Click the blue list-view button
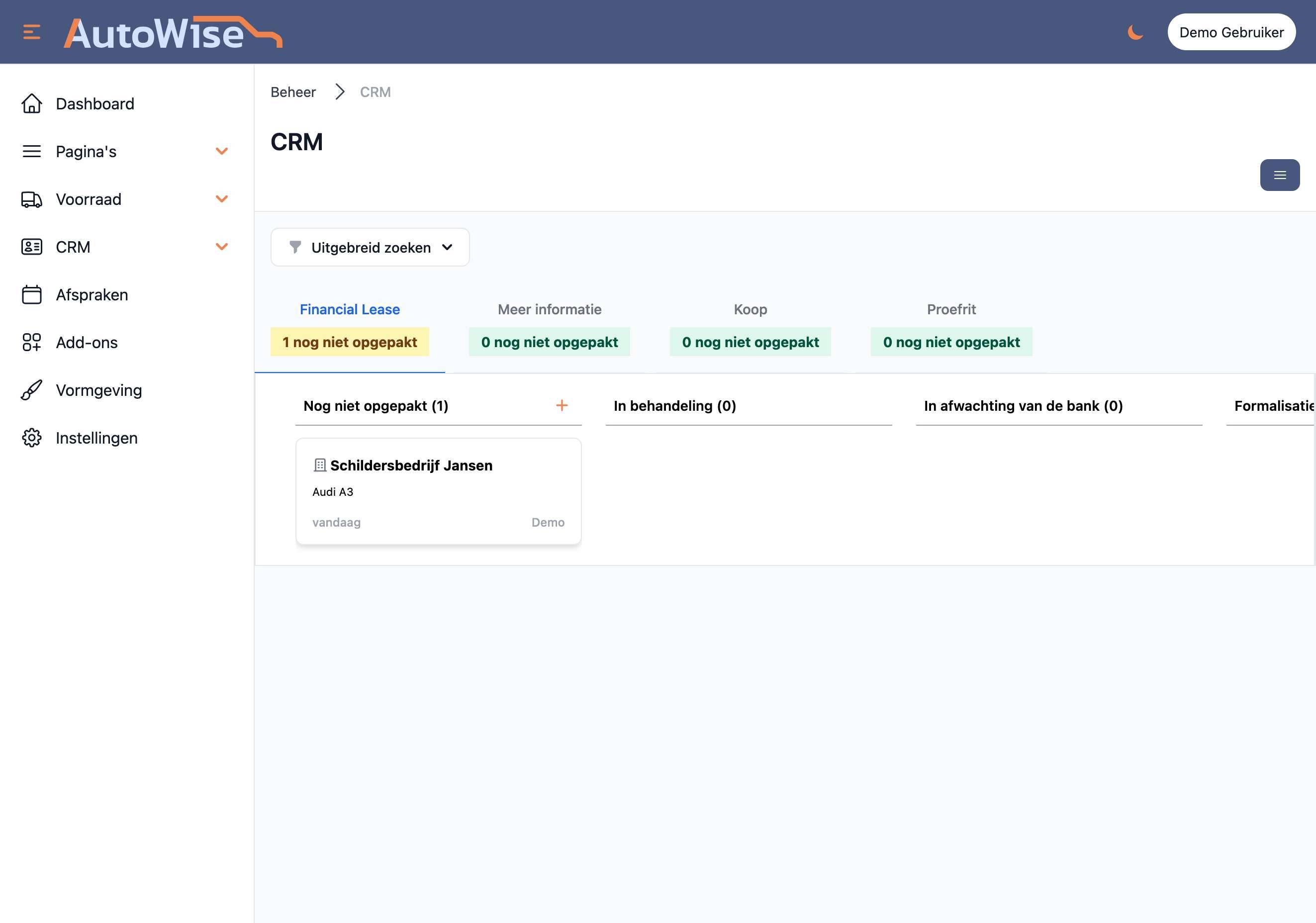Screen dimensions: 1316x923 coord(1279,175)
